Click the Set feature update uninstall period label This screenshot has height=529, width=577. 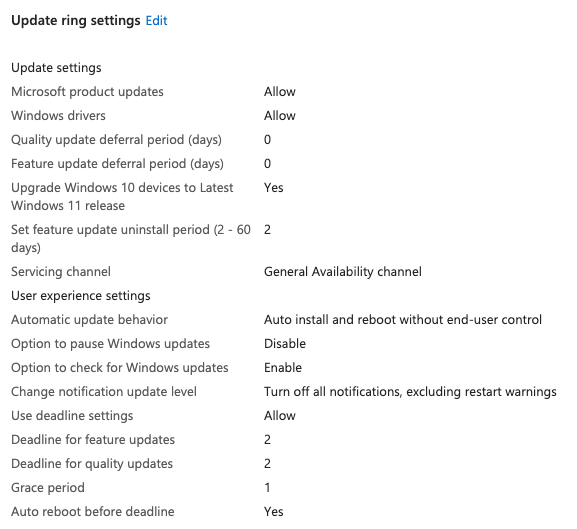pyautogui.click(x=131, y=238)
